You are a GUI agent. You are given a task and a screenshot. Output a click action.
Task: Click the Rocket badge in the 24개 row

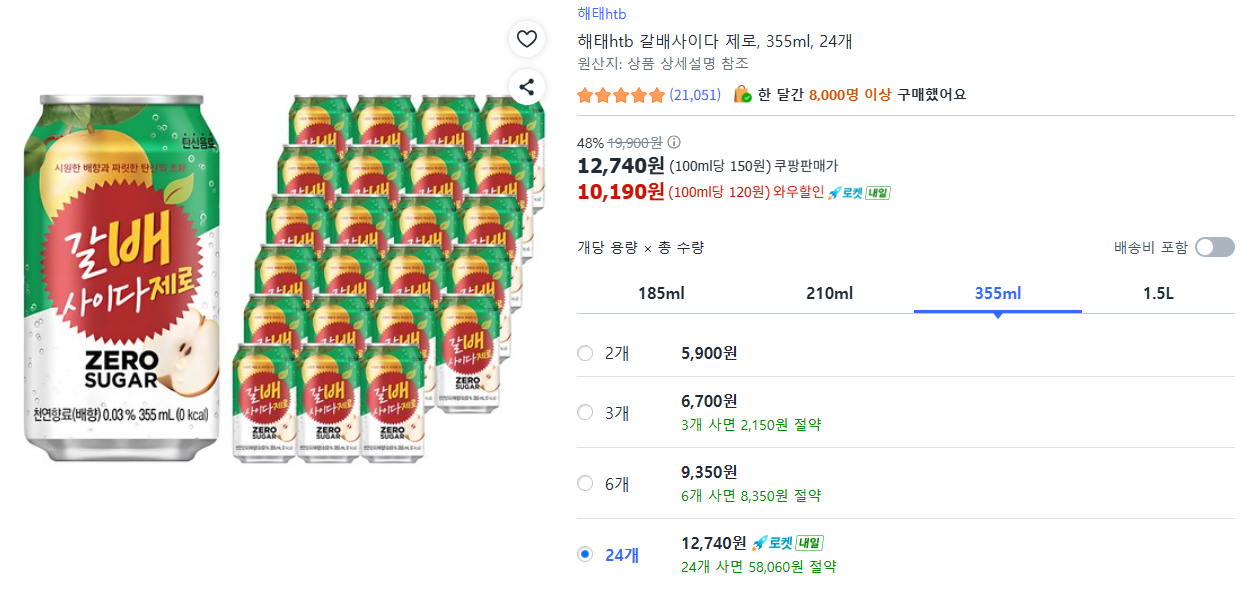point(787,543)
